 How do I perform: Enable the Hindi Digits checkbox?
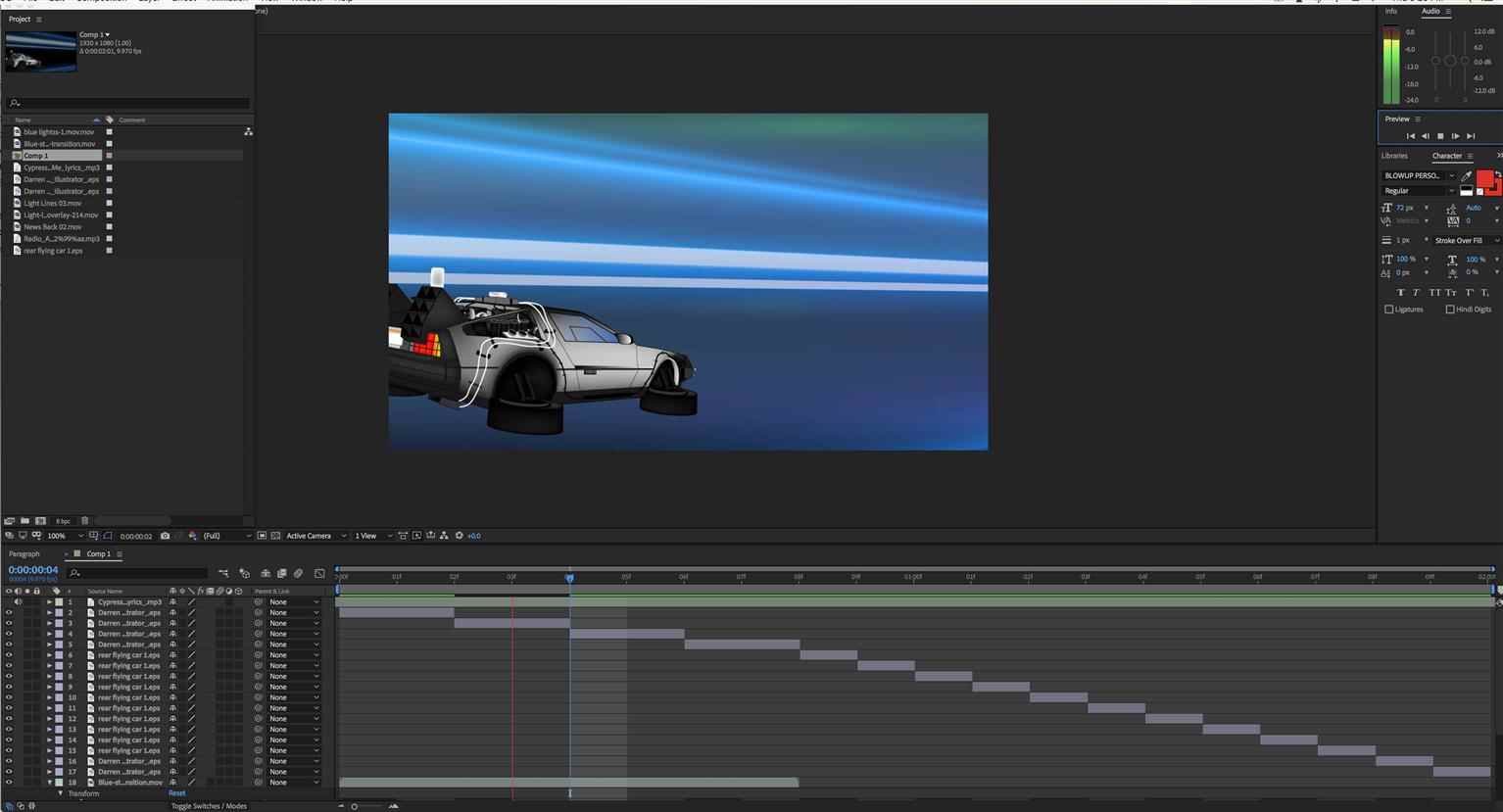tap(1450, 310)
